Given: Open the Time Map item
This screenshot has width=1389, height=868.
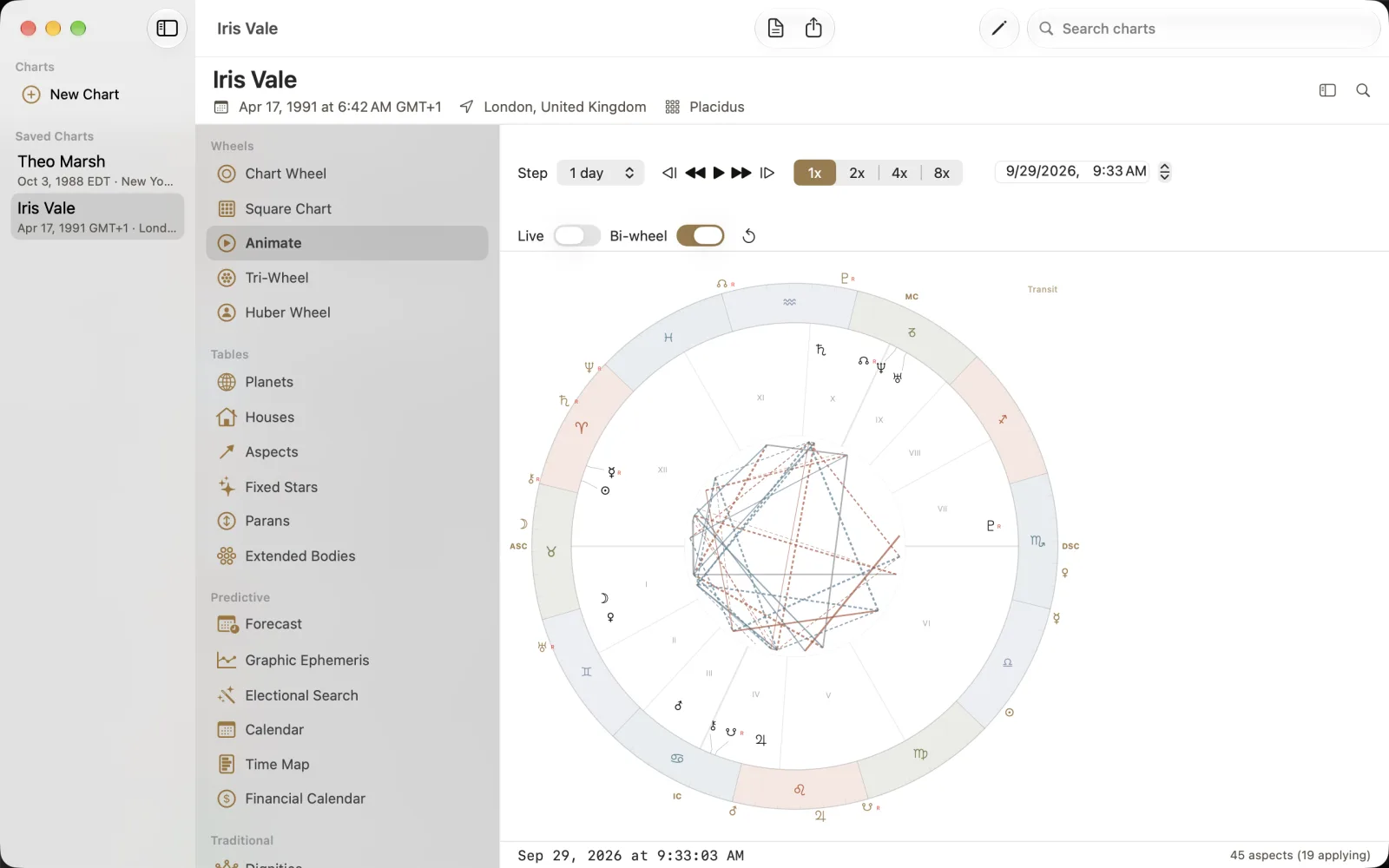Looking at the screenshot, I should [347, 765].
